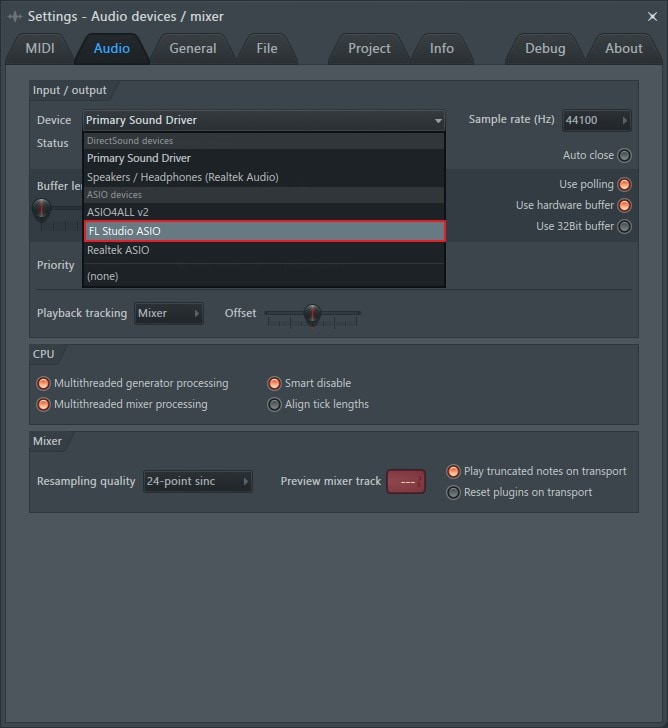Enable the Use 32Bit buffer option
Viewport: 668px width, 728px height.
click(624, 226)
